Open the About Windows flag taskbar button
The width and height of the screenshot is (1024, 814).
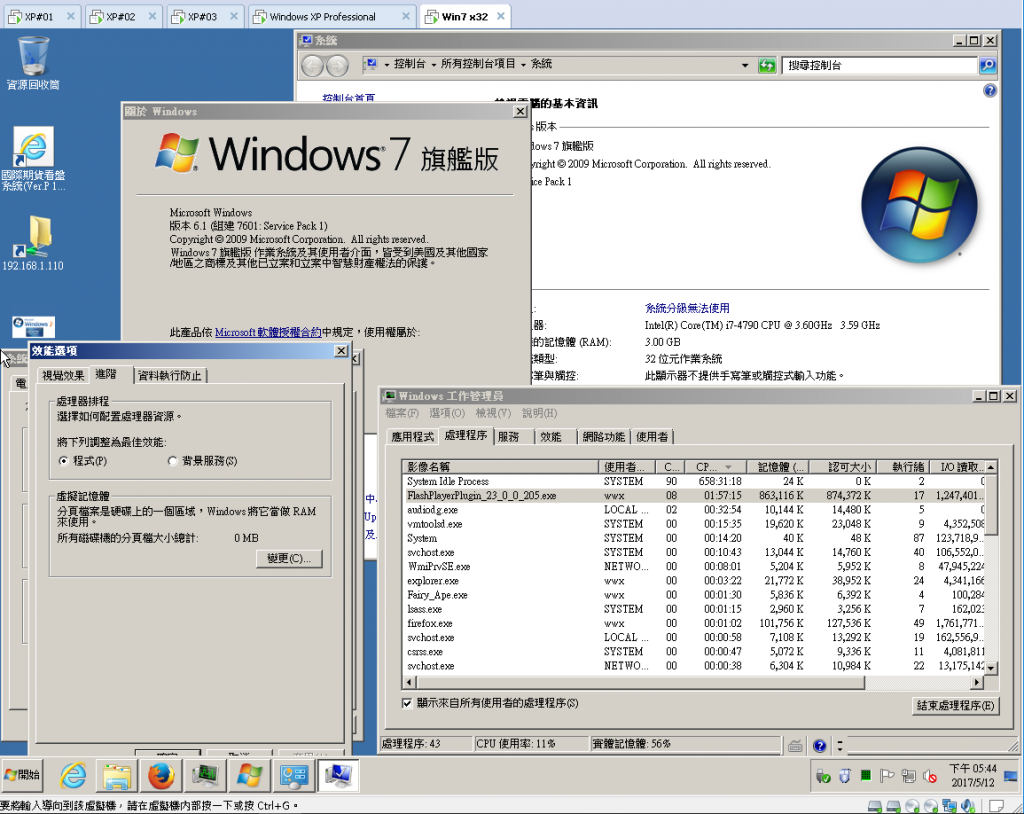(x=249, y=775)
